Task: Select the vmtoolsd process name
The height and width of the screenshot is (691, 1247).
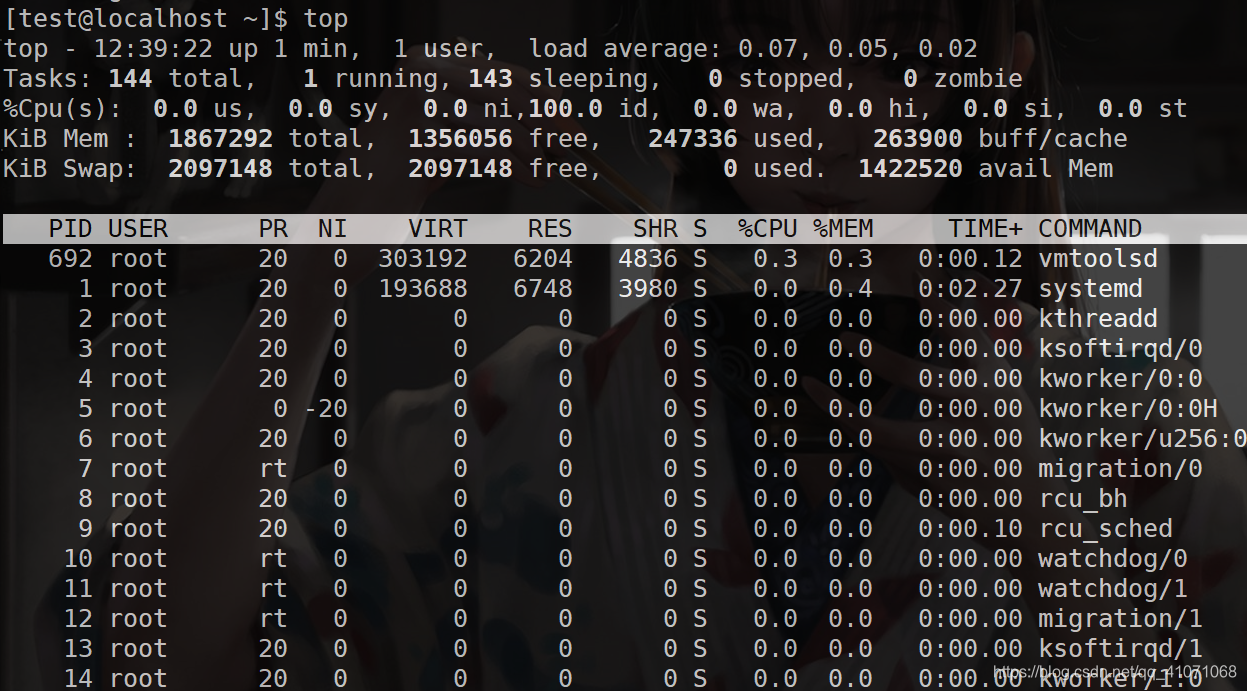Action: pyautogui.click(x=1098, y=259)
